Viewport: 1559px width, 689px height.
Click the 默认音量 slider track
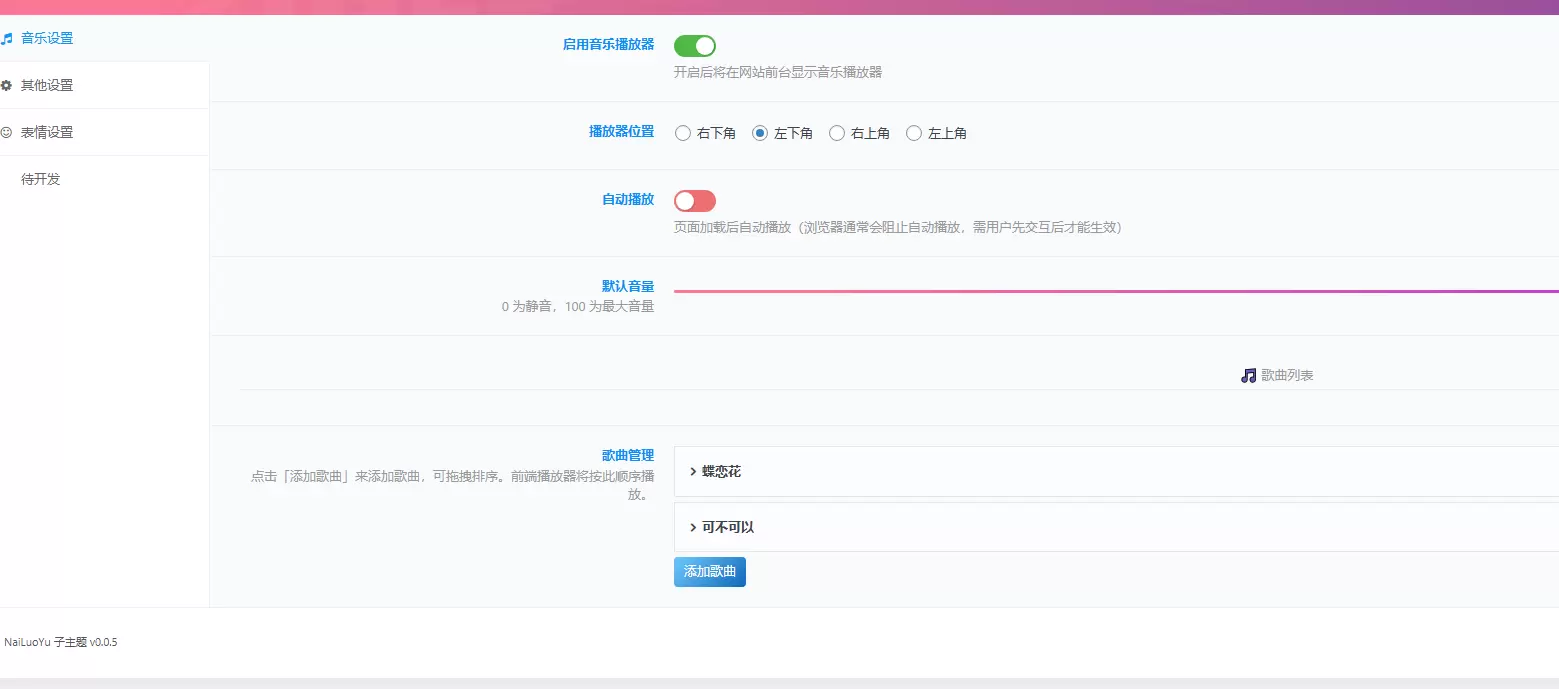1116,291
